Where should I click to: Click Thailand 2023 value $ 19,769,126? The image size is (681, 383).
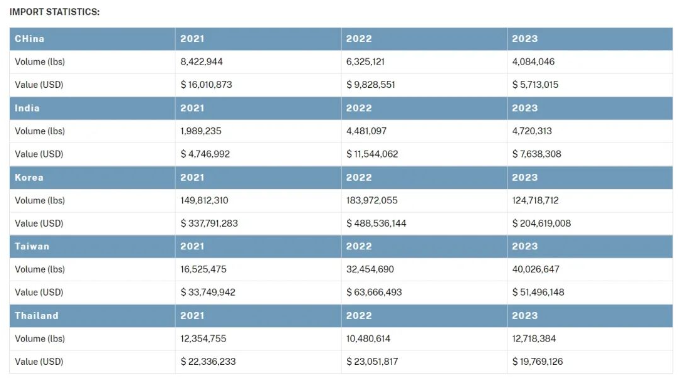click(537, 361)
